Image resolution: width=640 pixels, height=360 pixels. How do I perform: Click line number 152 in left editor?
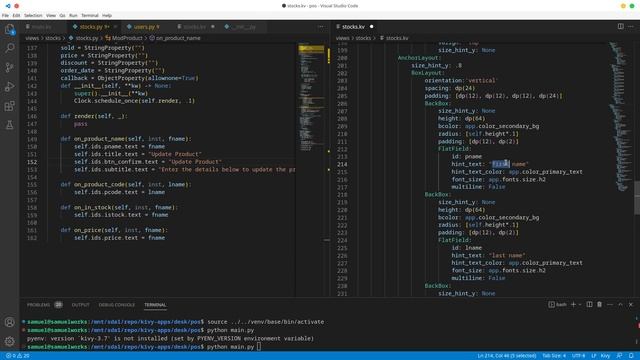(32, 162)
